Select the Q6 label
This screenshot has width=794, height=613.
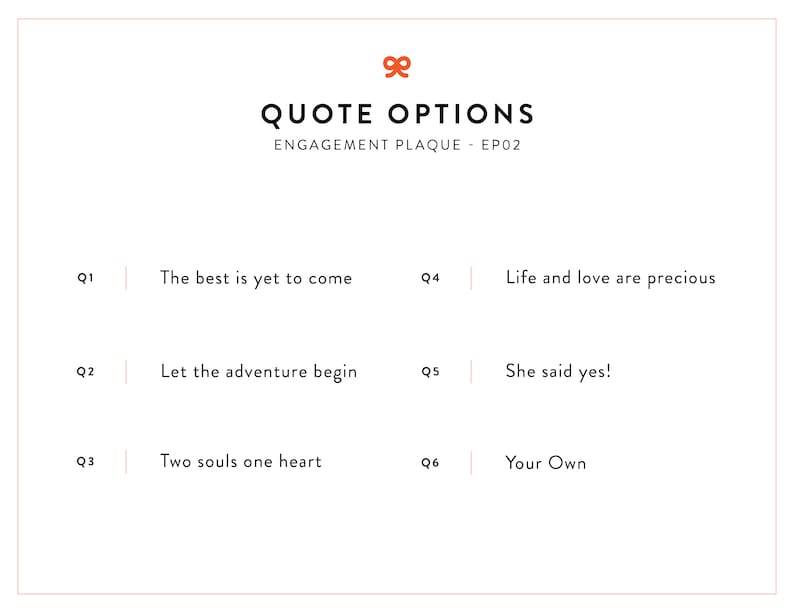(430, 463)
